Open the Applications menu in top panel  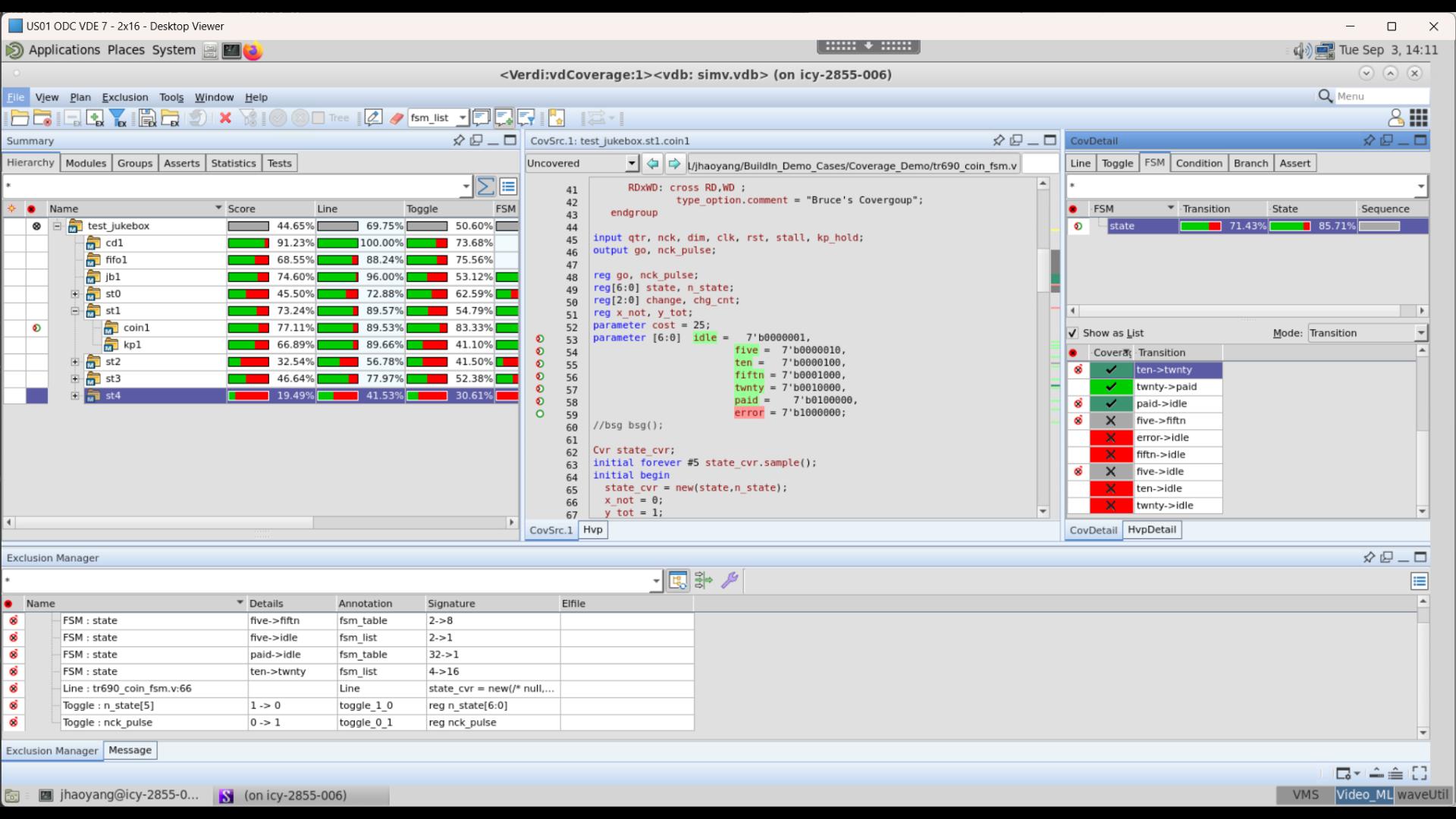[x=64, y=50]
